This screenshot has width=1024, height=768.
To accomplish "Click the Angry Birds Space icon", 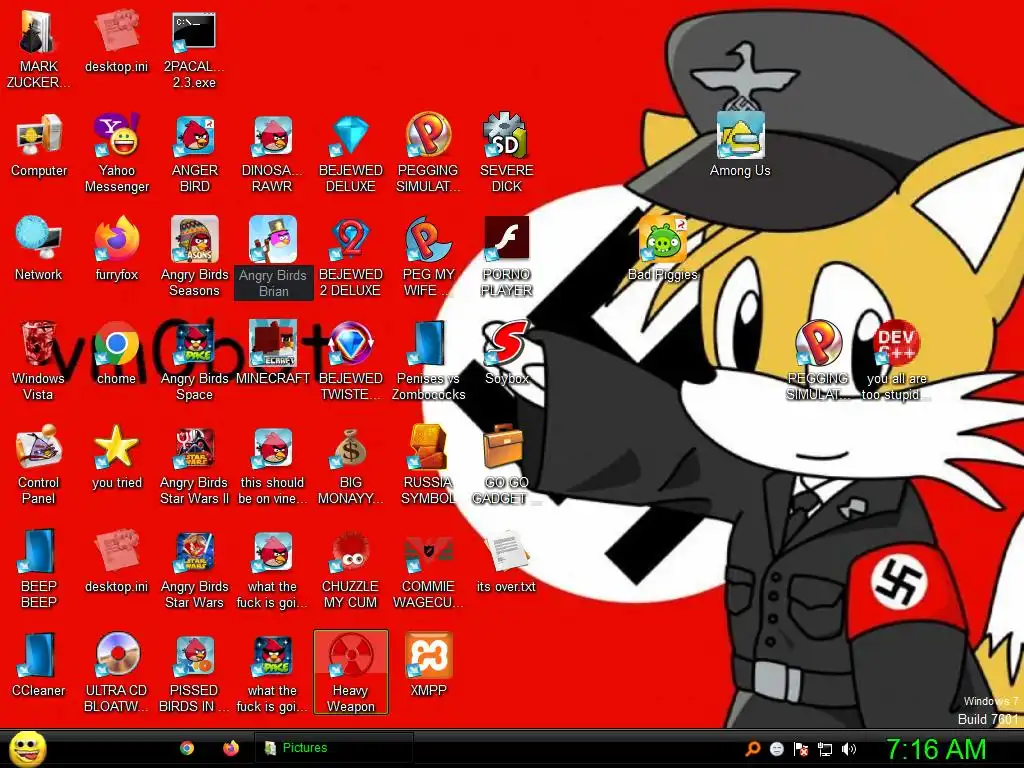I will (x=195, y=360).
